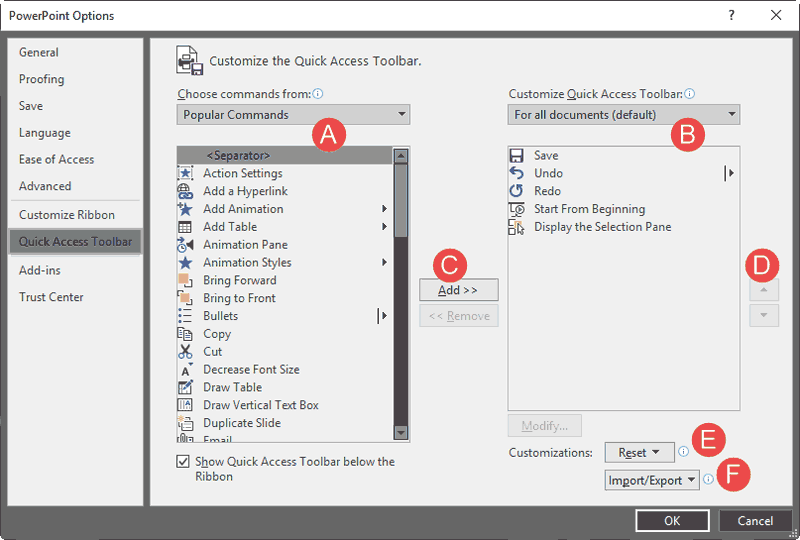
Task: Click the Bullets list icon
Action: 185,316
